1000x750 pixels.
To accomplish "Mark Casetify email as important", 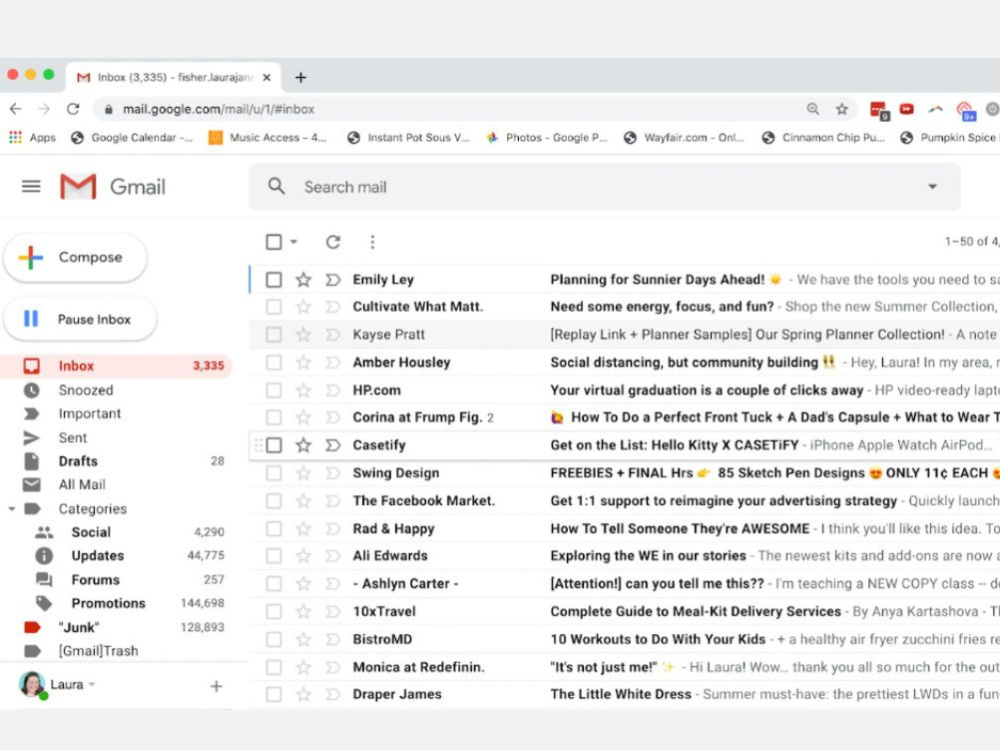I will coord(332,445).
